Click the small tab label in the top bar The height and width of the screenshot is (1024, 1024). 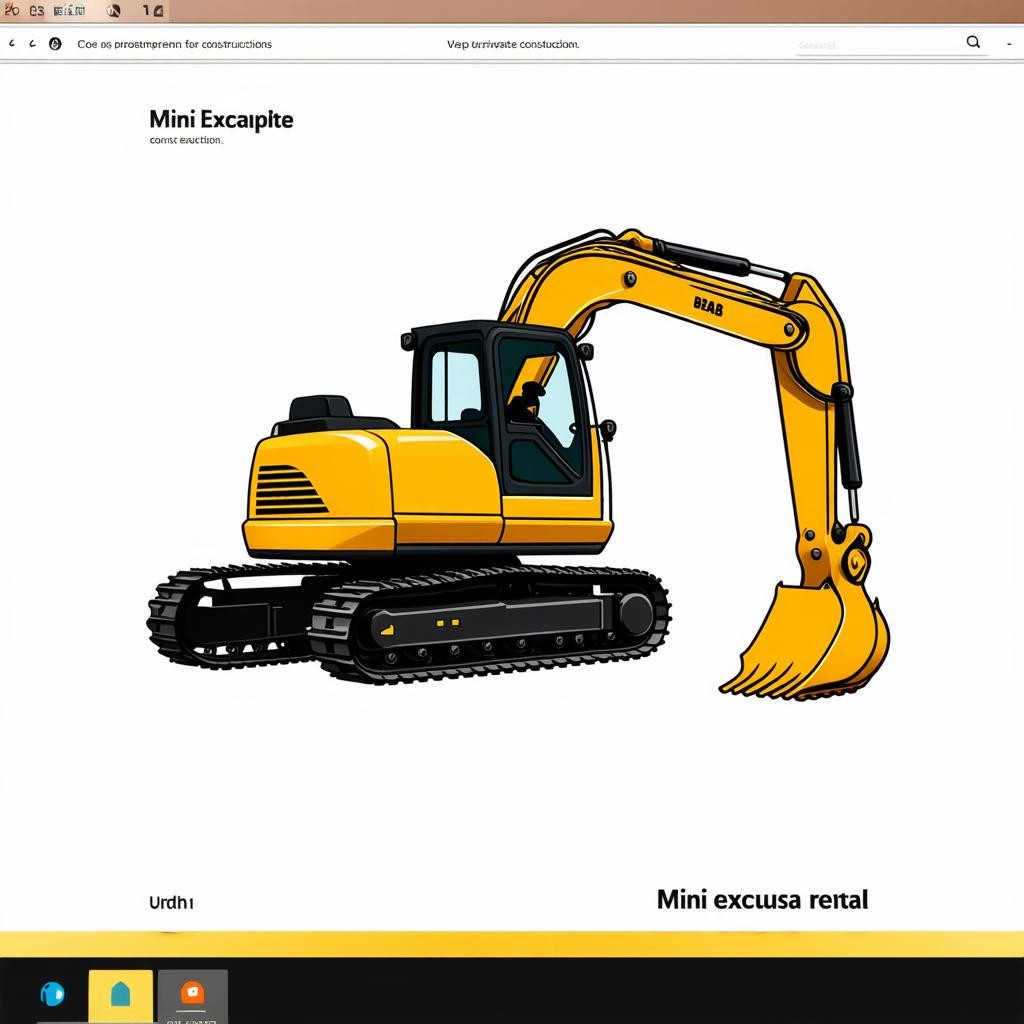(x=68, y=11)
